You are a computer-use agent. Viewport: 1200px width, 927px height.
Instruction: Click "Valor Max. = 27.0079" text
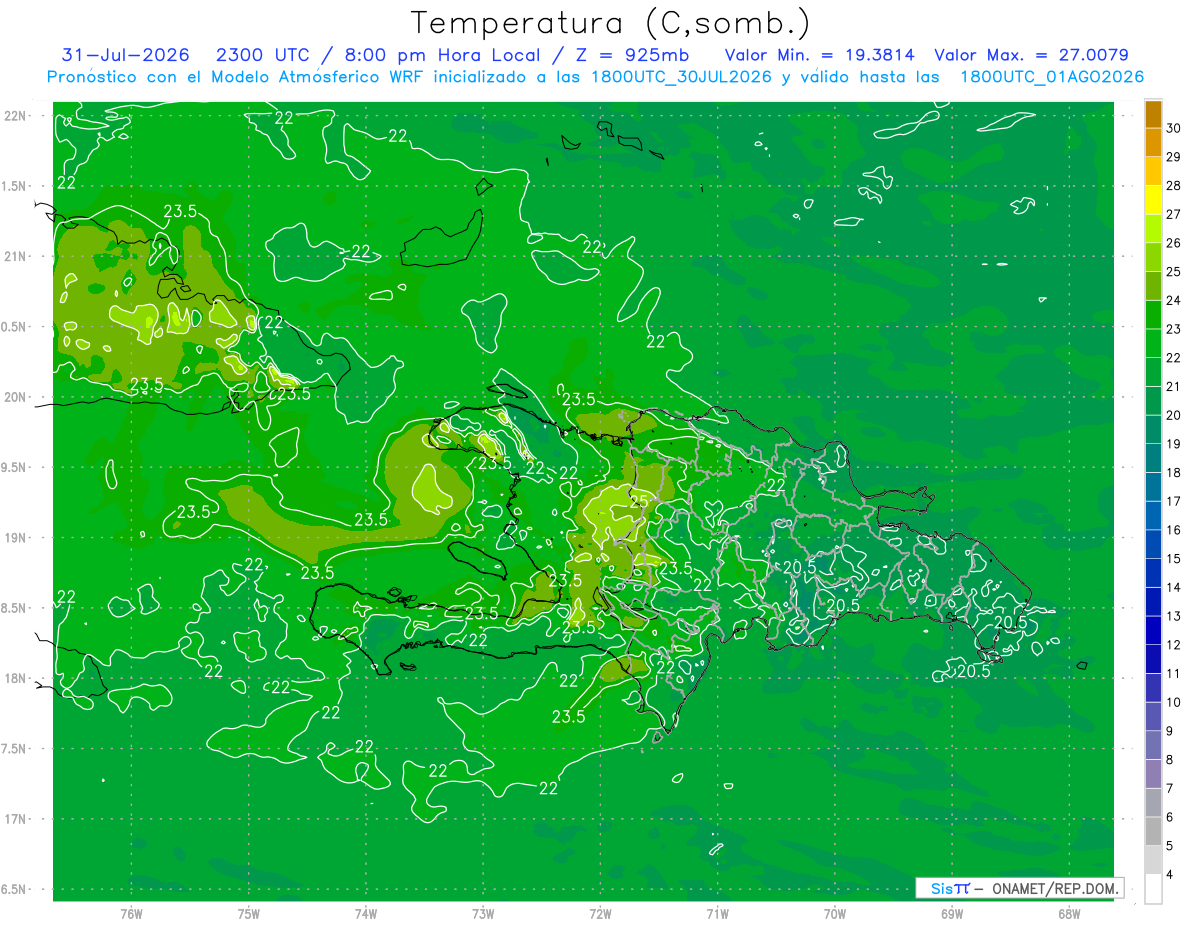click(x=1031, y=55)
